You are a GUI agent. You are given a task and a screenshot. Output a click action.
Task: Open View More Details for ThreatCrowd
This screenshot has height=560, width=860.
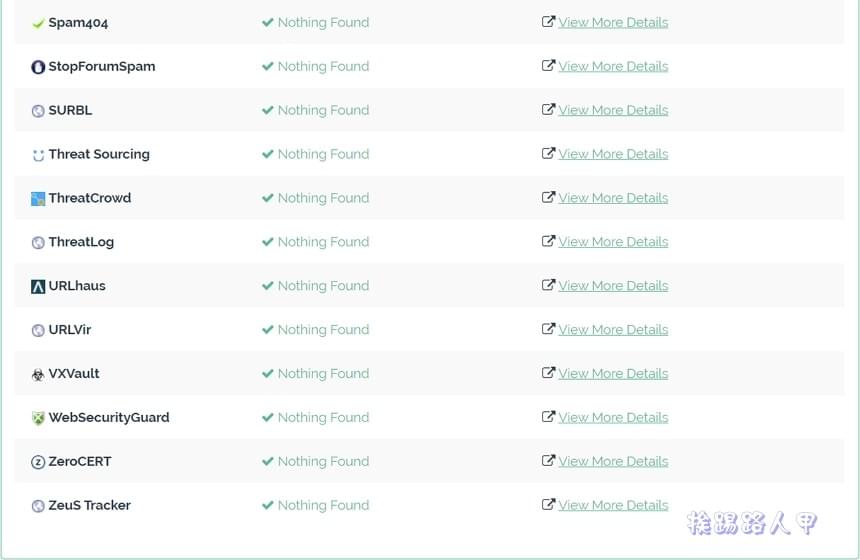[x=613, y=198]
